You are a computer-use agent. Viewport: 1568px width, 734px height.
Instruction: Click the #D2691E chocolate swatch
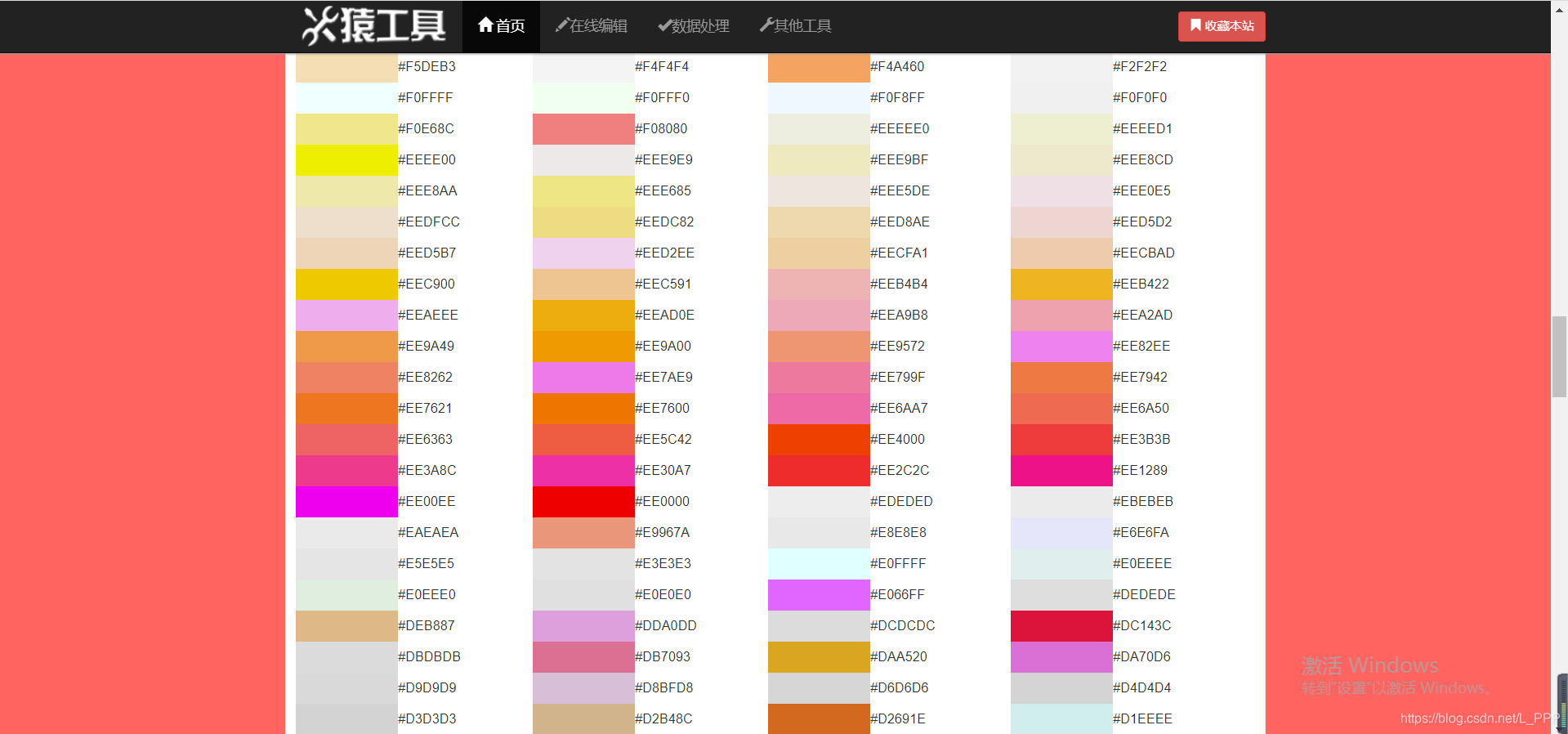[819, 719]
